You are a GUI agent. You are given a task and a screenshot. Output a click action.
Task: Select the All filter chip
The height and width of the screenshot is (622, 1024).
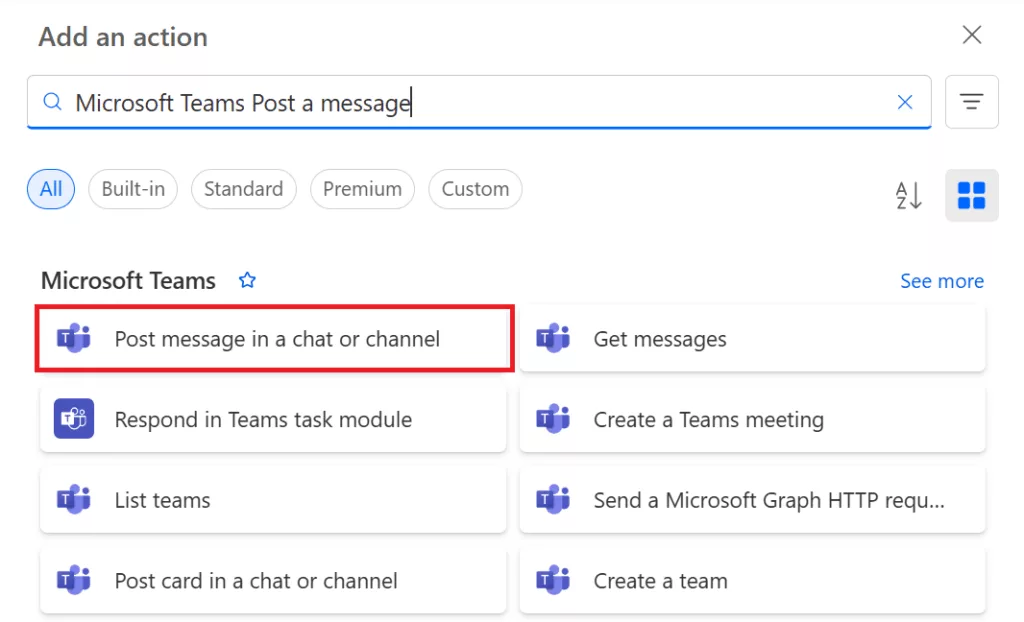click(x=51, y=189)
